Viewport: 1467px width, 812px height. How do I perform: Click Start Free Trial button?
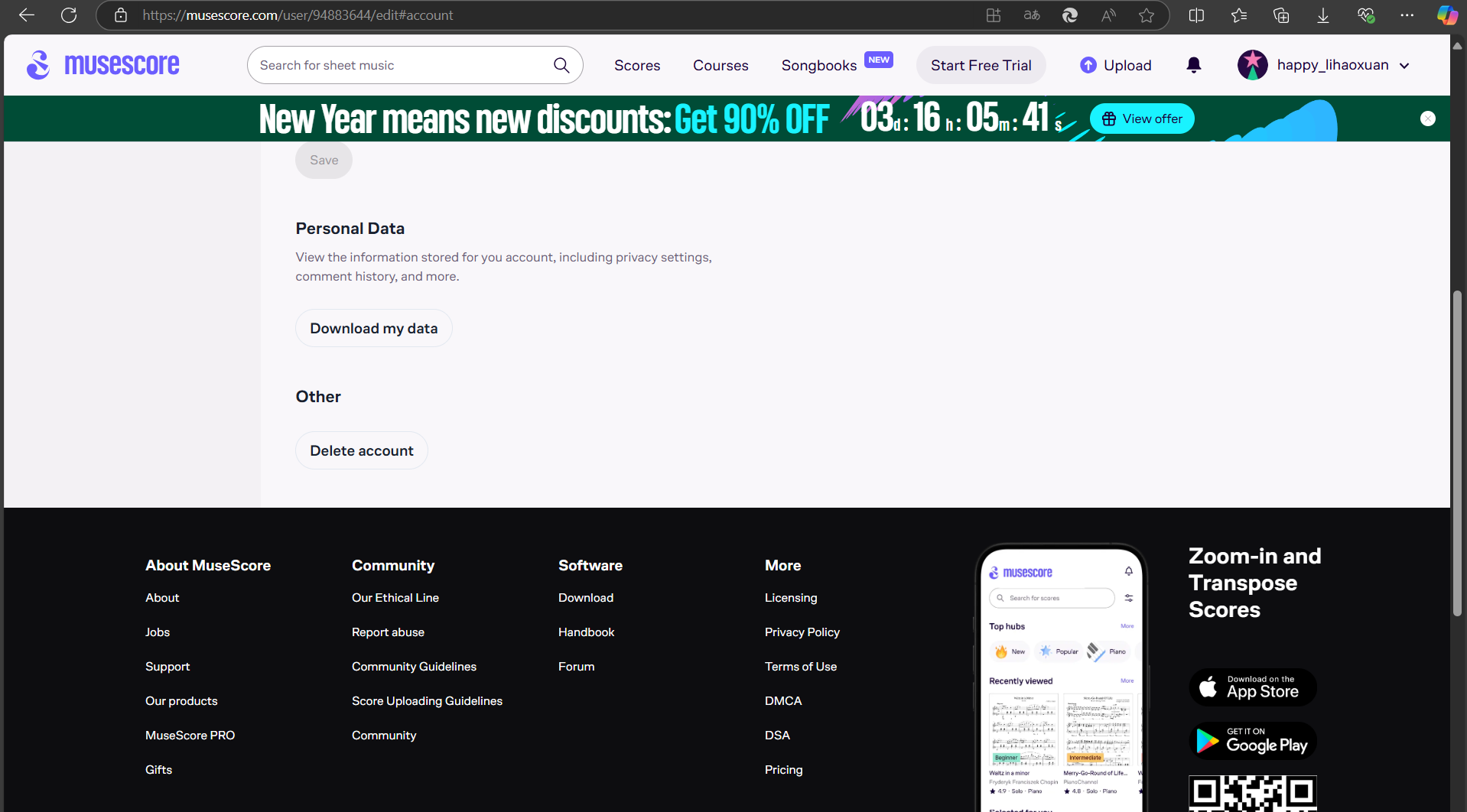coord(981,65)
